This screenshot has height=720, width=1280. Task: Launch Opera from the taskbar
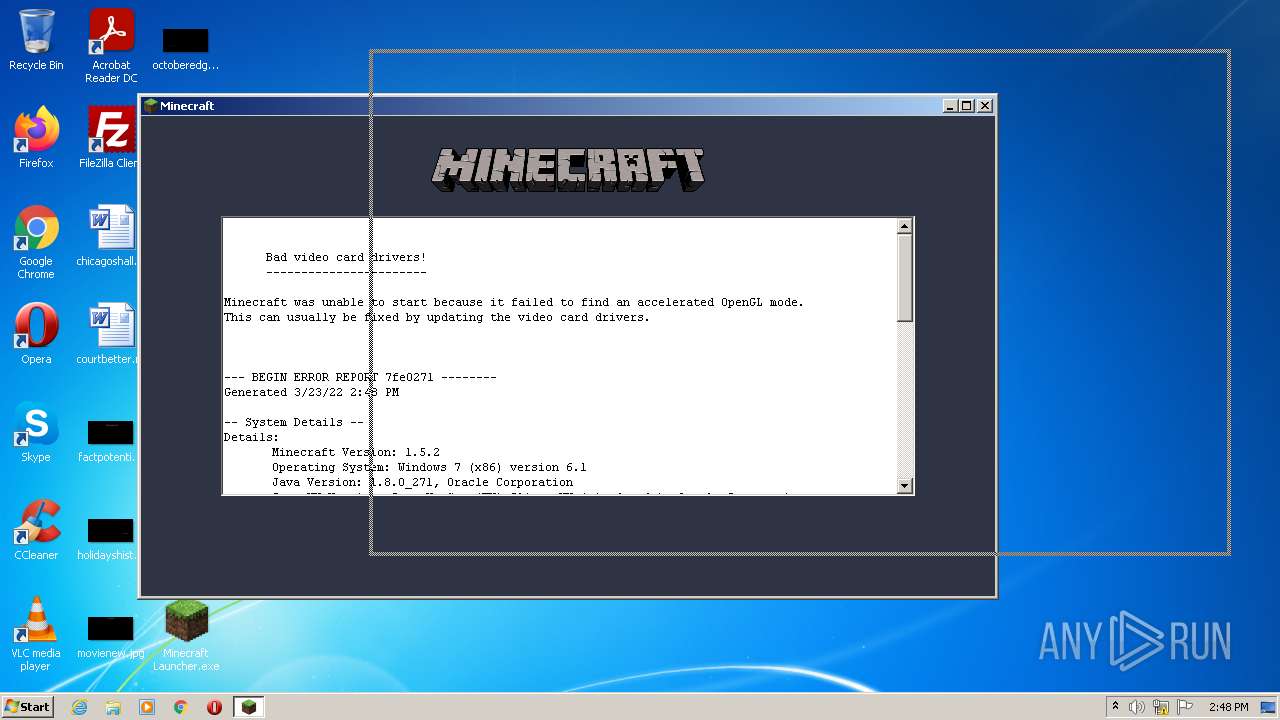click(x=214, y=707)
